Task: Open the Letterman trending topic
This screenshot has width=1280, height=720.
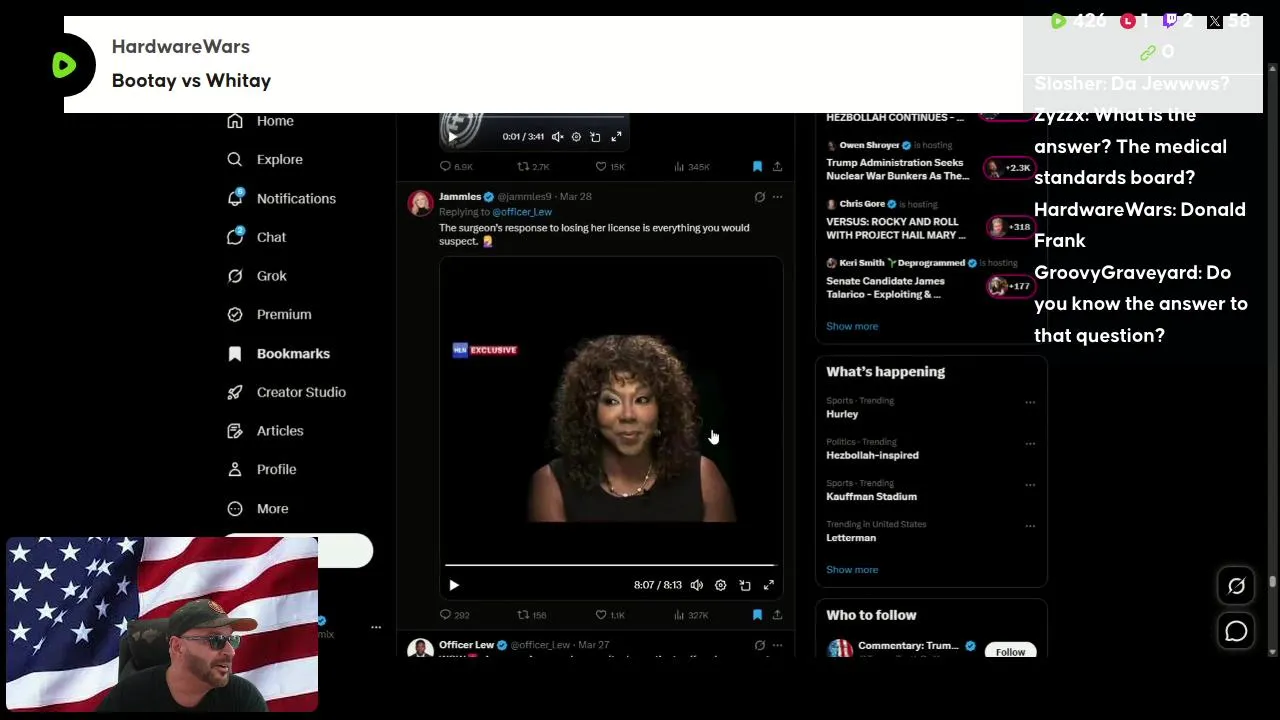Action: (931, 531)
